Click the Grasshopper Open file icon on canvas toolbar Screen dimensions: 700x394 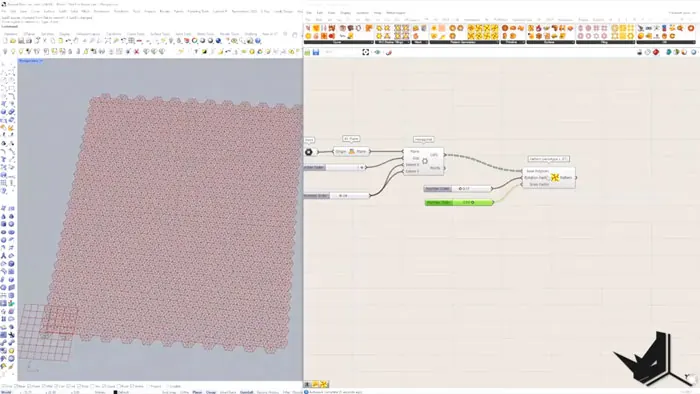(307, 52)
